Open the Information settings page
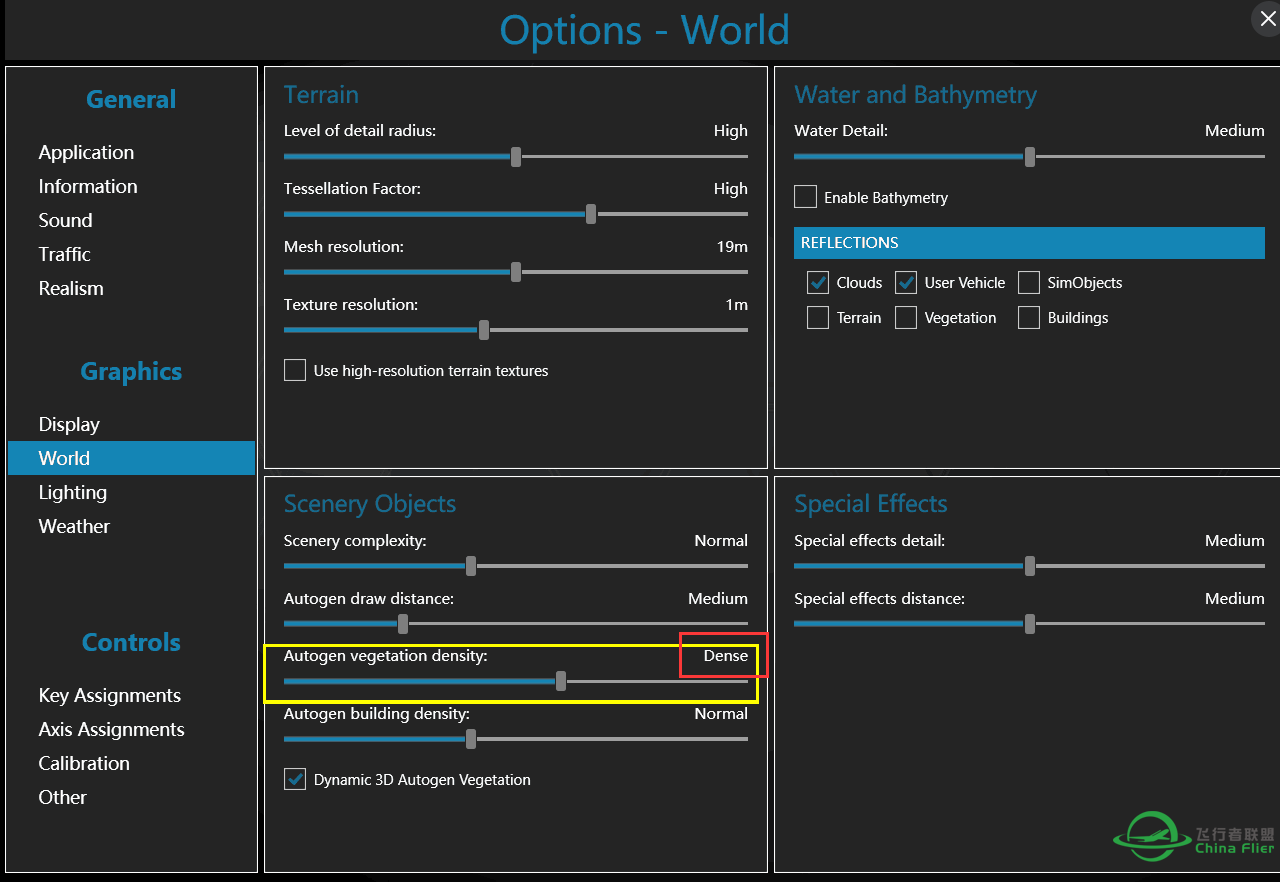 click(x=88, y=186)
